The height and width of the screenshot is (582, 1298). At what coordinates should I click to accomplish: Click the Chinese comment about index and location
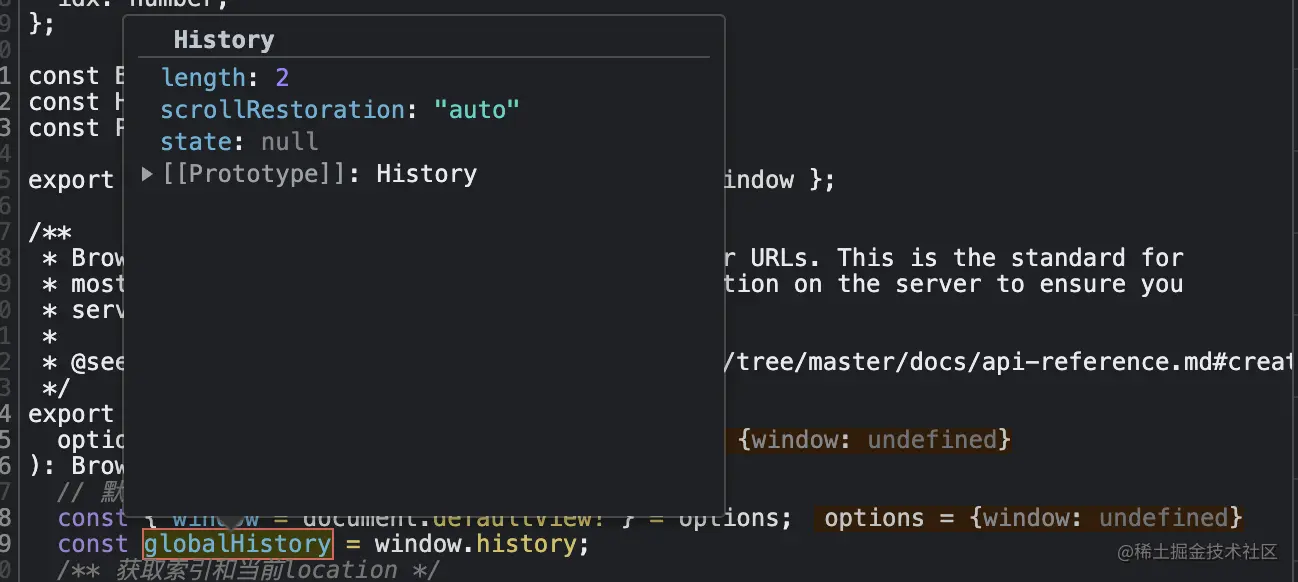248,570
